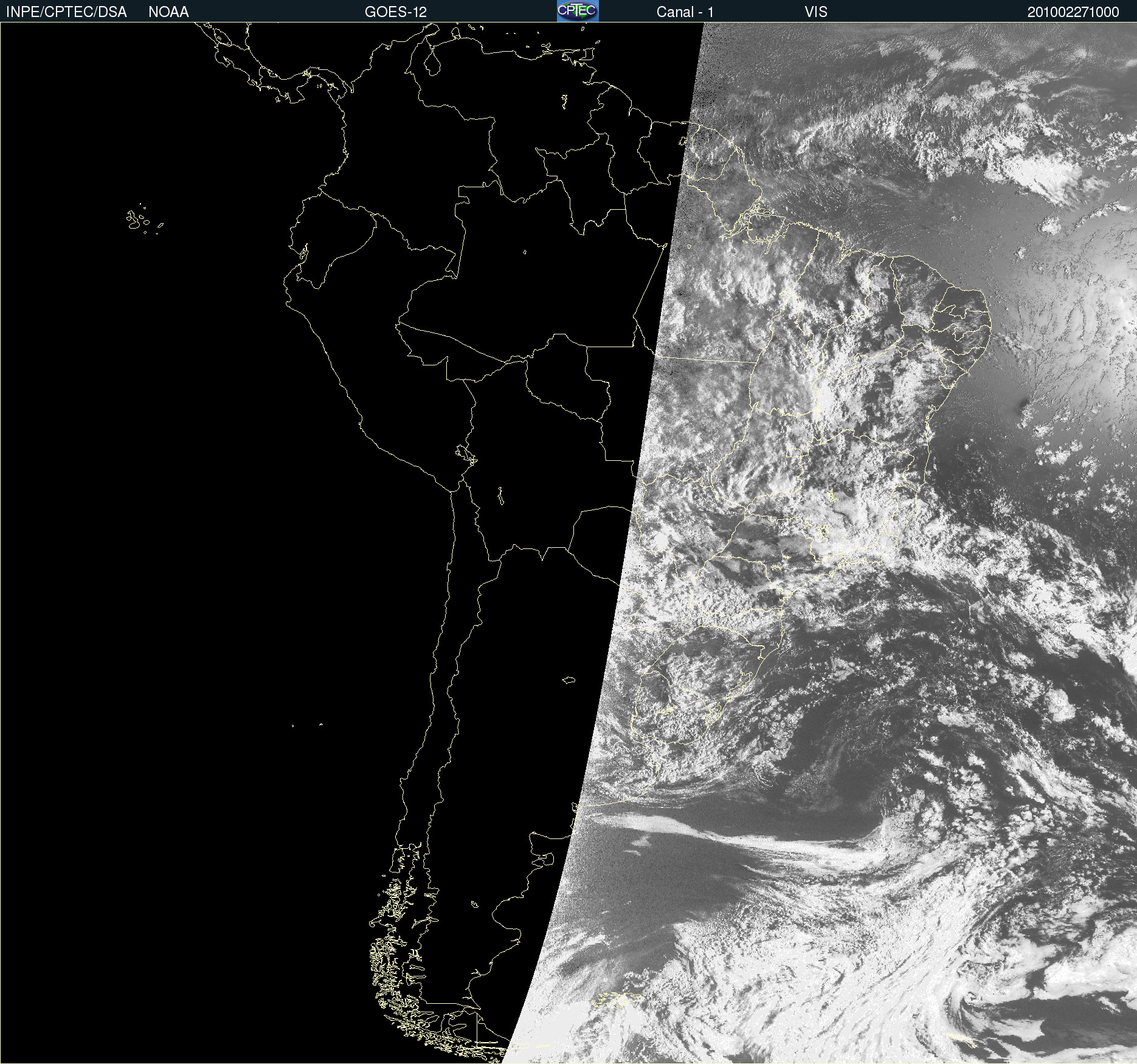Click the Canal - 1 channel label

tap(685, 12)
